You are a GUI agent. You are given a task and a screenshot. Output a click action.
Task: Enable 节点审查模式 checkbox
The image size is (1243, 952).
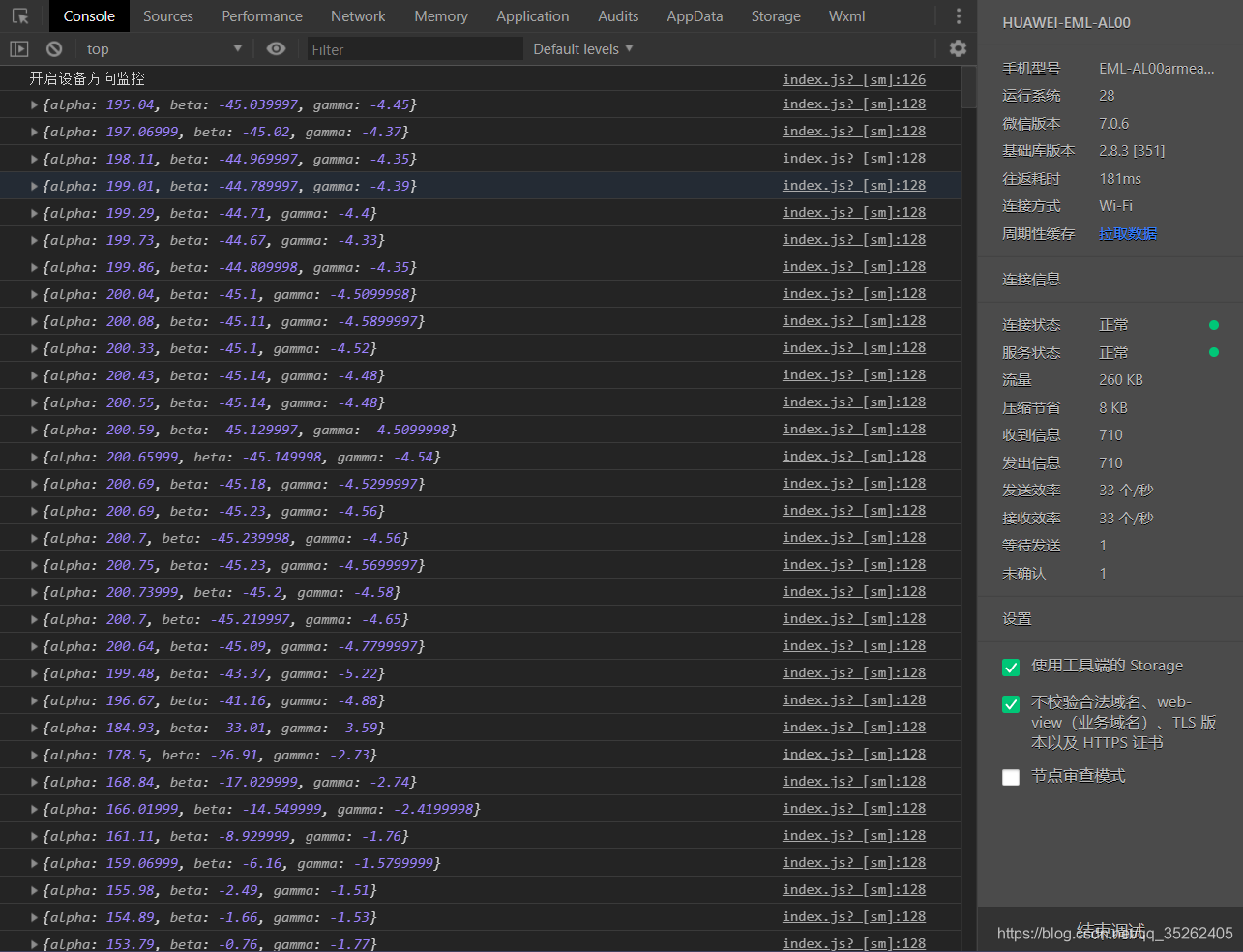(x=1011, y=777)
